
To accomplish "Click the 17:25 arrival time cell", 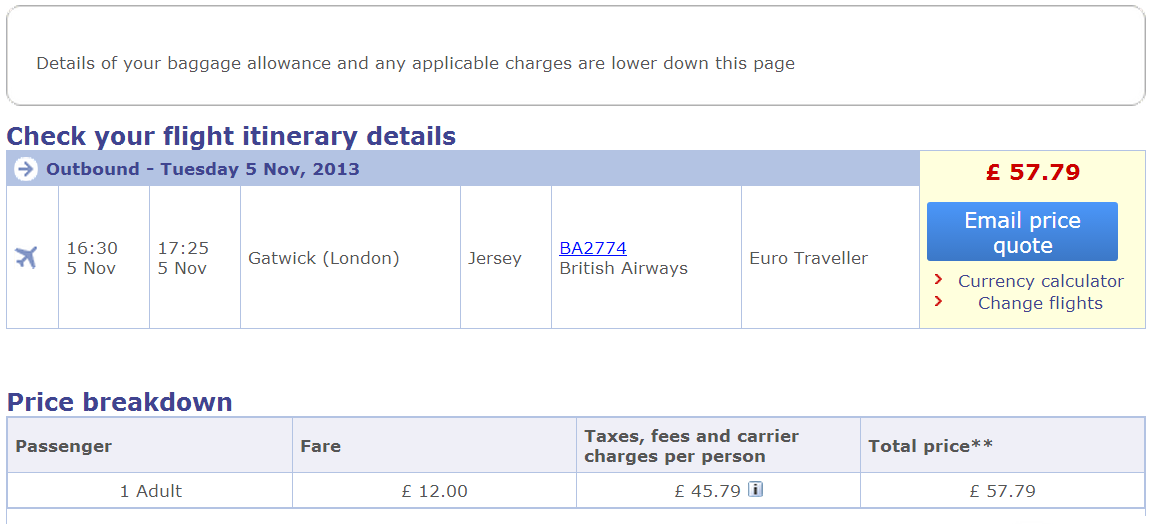I will [183, 258].
